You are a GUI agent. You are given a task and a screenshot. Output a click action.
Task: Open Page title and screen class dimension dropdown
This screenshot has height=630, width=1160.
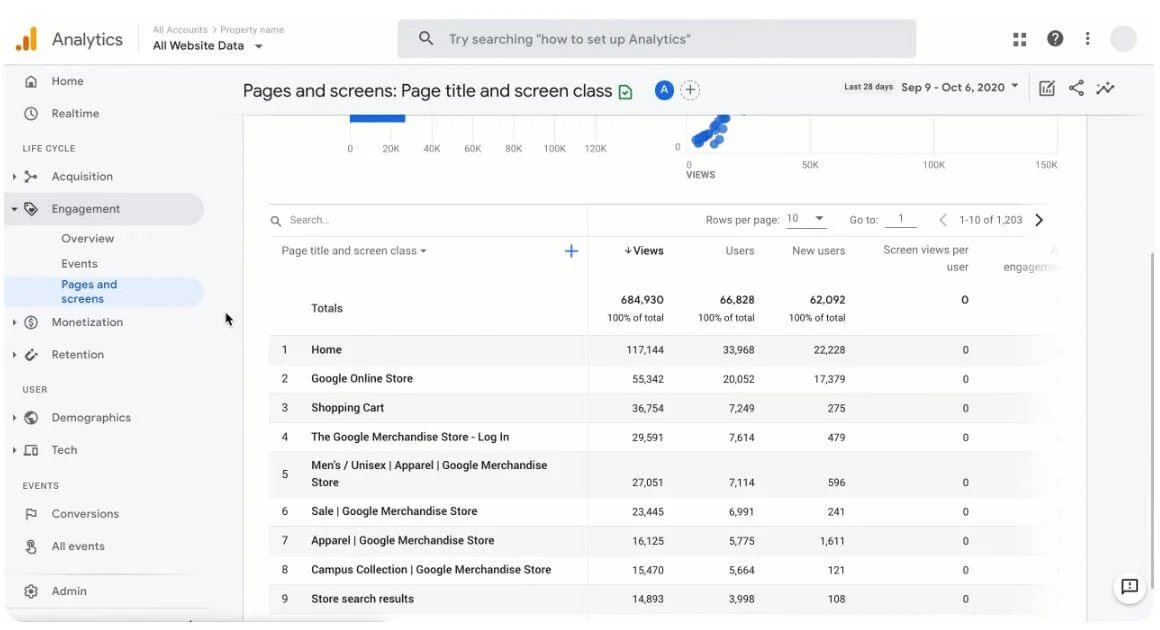click(354, 251)
